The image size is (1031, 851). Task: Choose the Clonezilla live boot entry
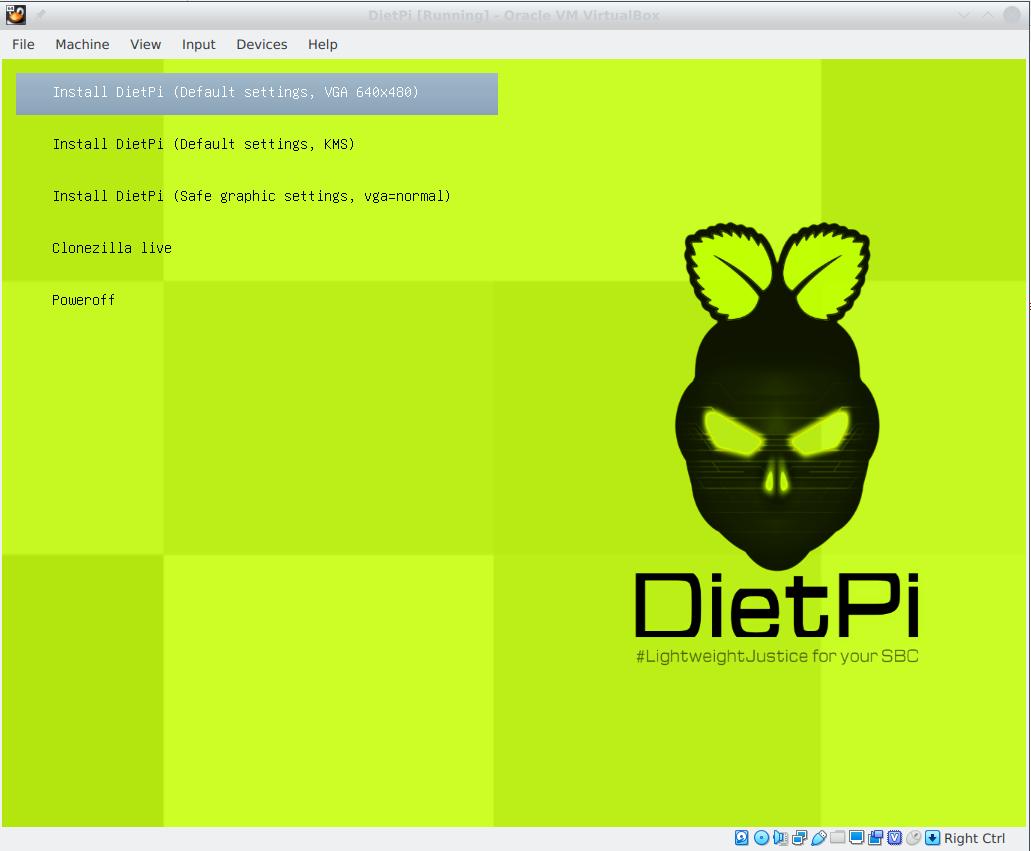112,248
